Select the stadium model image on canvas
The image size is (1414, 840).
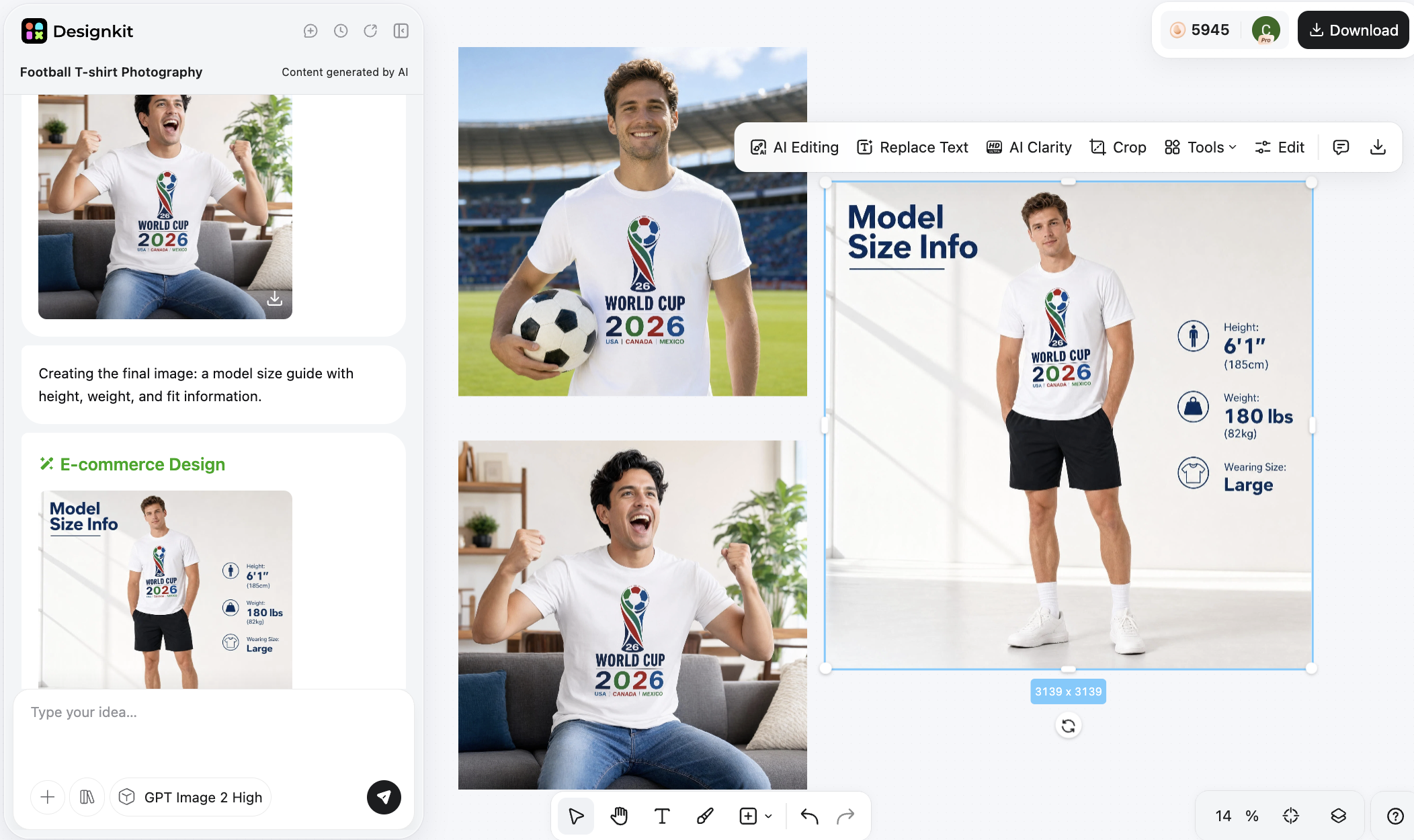632,221
